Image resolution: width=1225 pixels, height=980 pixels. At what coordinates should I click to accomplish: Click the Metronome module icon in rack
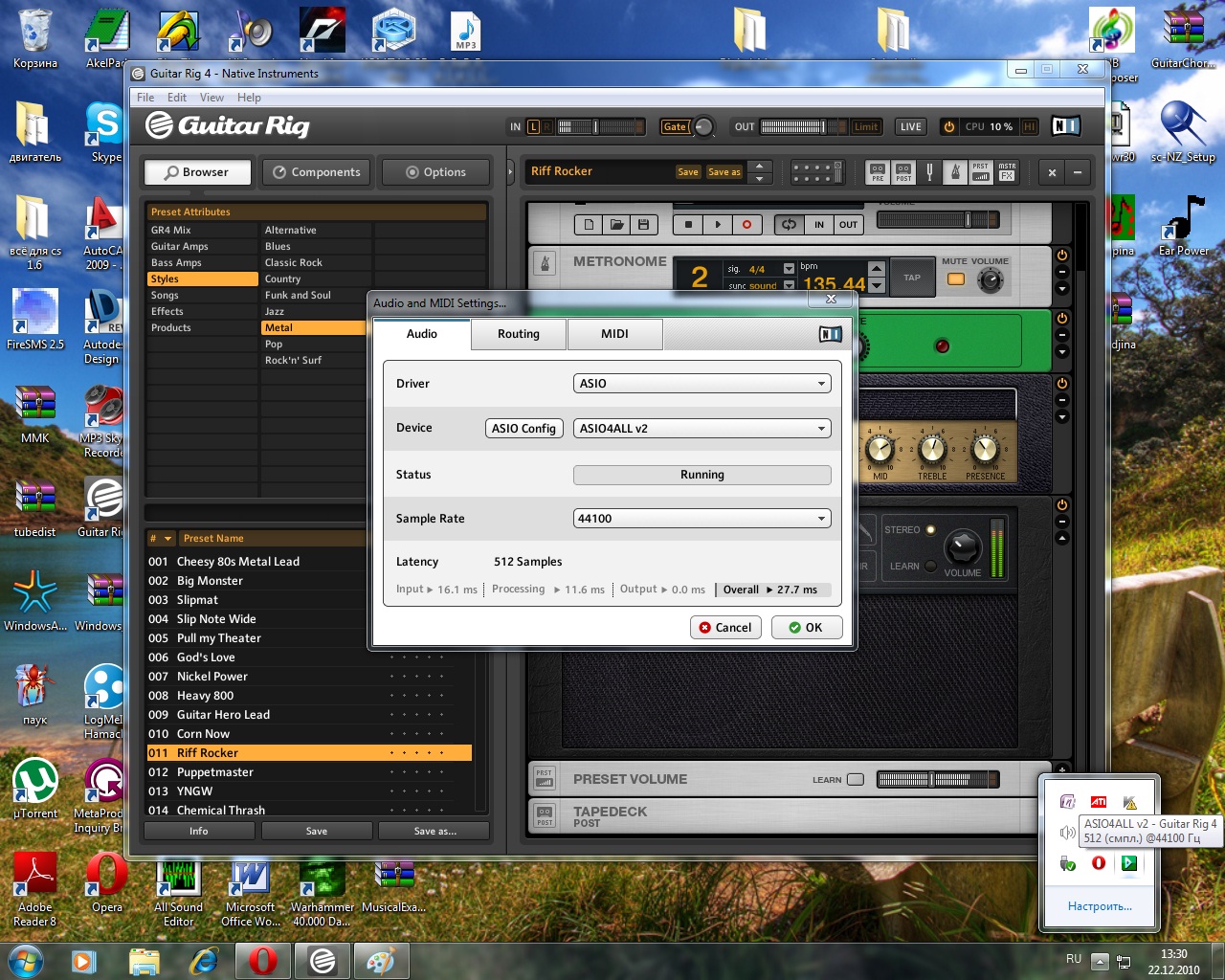click(x=545, y=263)
